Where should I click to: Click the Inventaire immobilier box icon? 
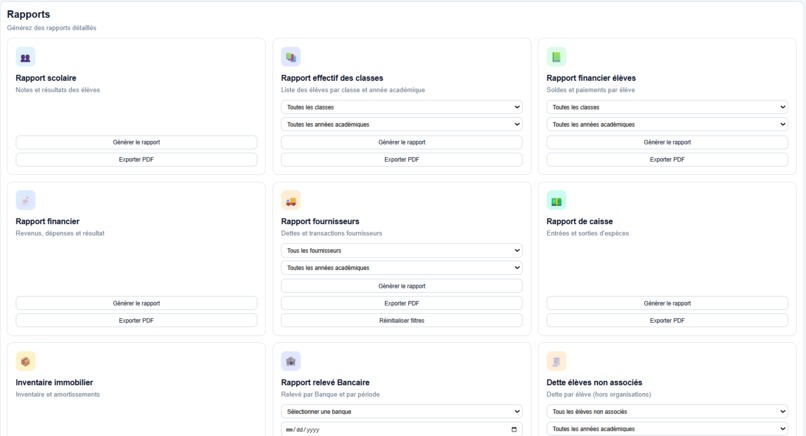pos(25,361)
